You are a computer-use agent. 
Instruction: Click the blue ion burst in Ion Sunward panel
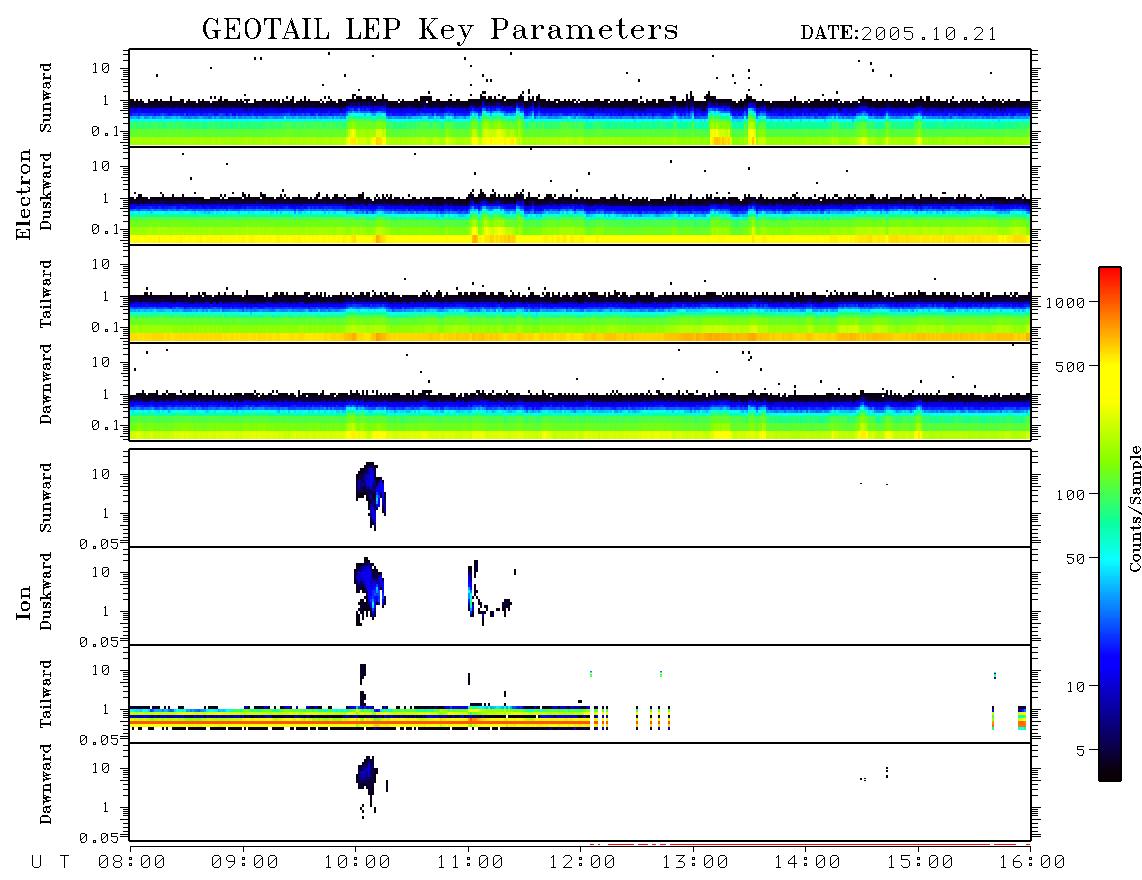point(371,495)
